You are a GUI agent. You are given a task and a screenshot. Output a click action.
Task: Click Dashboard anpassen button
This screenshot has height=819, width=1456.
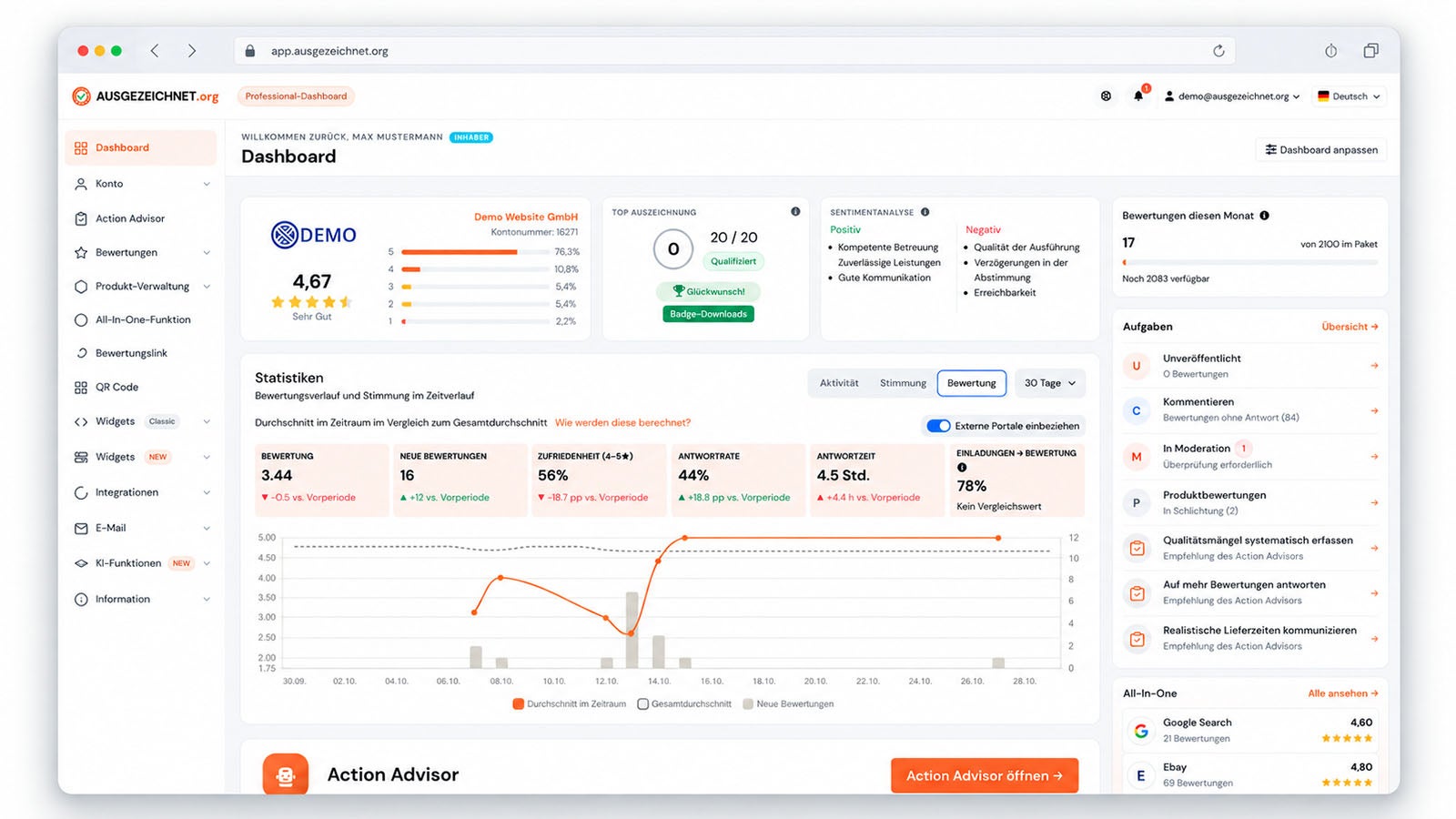point(1321,149)
